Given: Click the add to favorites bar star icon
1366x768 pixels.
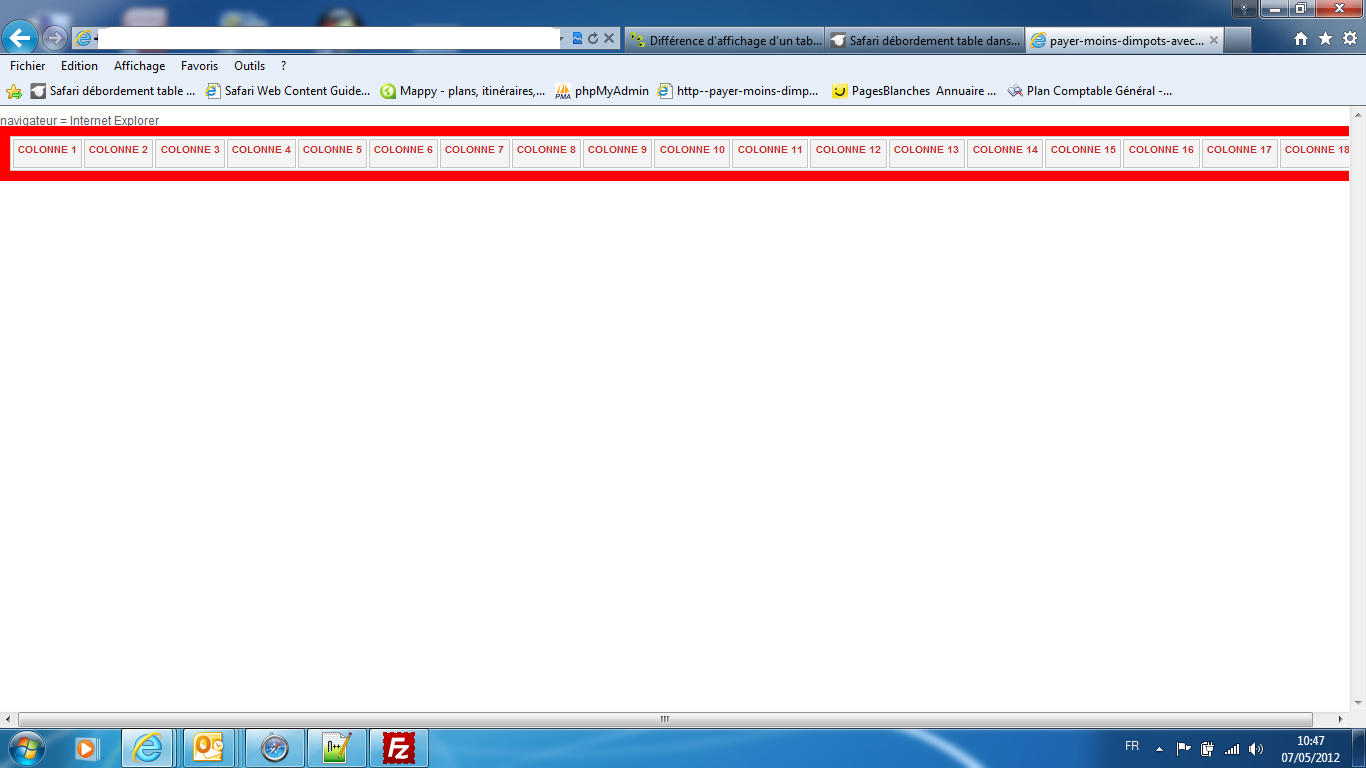Looking at the screenshot, I should [x=14, y=91].
